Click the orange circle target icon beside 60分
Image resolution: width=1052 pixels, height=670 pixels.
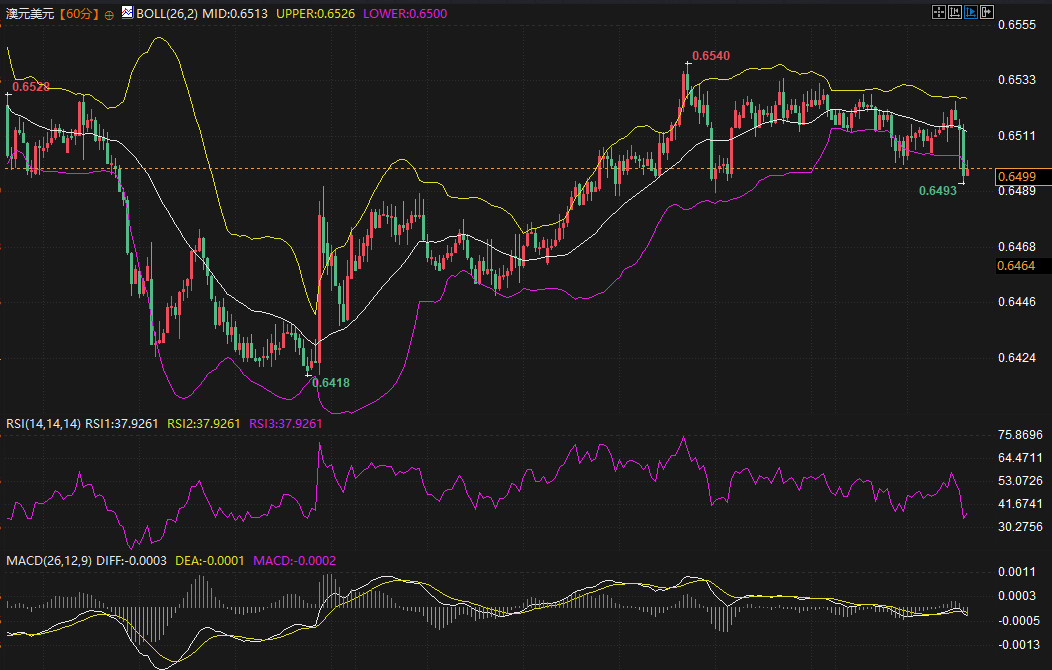pos(109,15)
